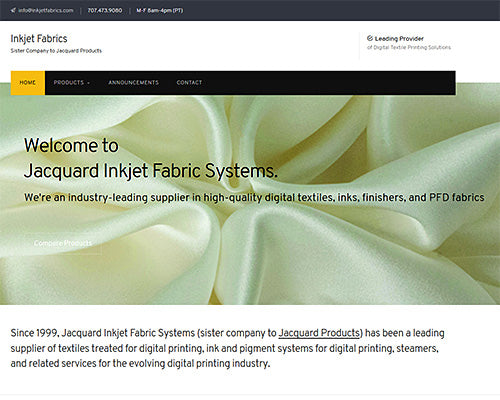This screenshot has width=500, height=400.
Task: Open the Announcements page
Action: click(x=133, y=83)
